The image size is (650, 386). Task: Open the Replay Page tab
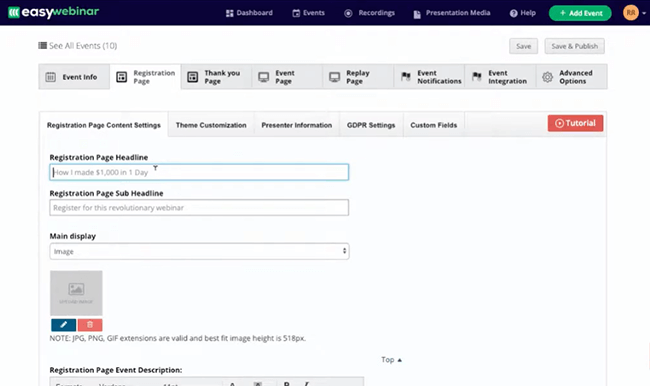(358, 77)
